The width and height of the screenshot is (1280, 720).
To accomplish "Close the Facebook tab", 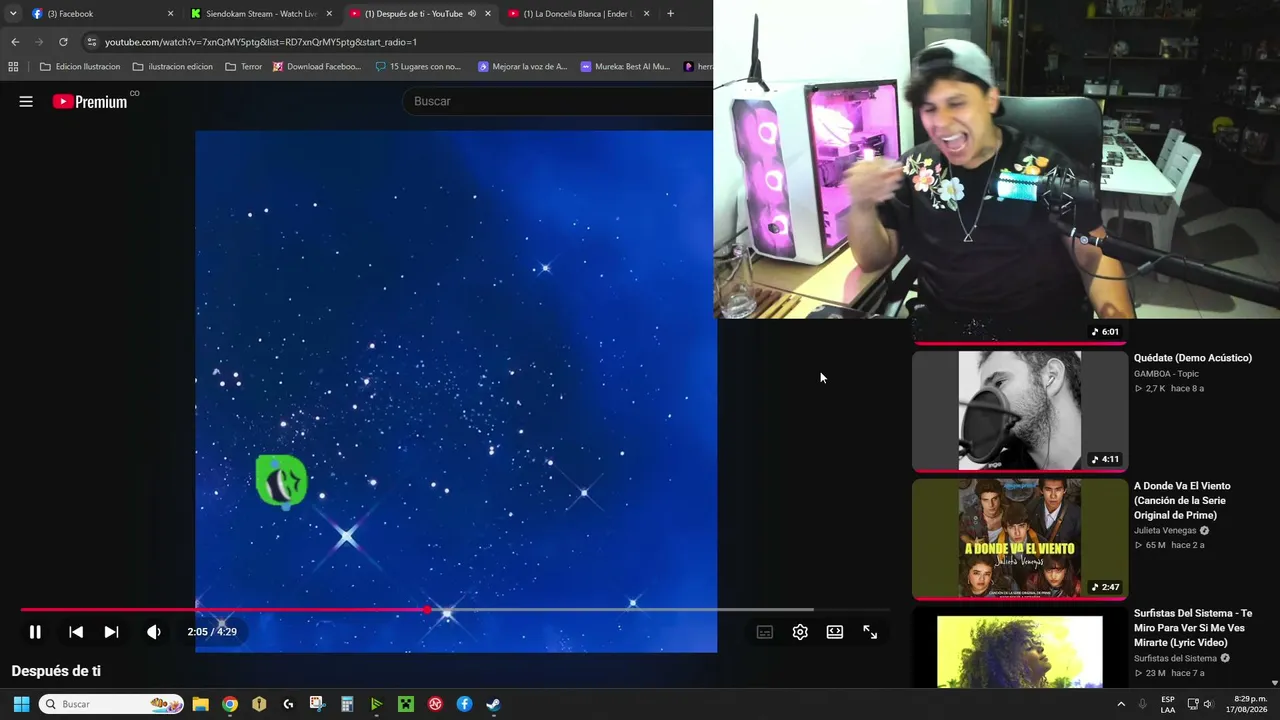I will (x=170, y=14).
